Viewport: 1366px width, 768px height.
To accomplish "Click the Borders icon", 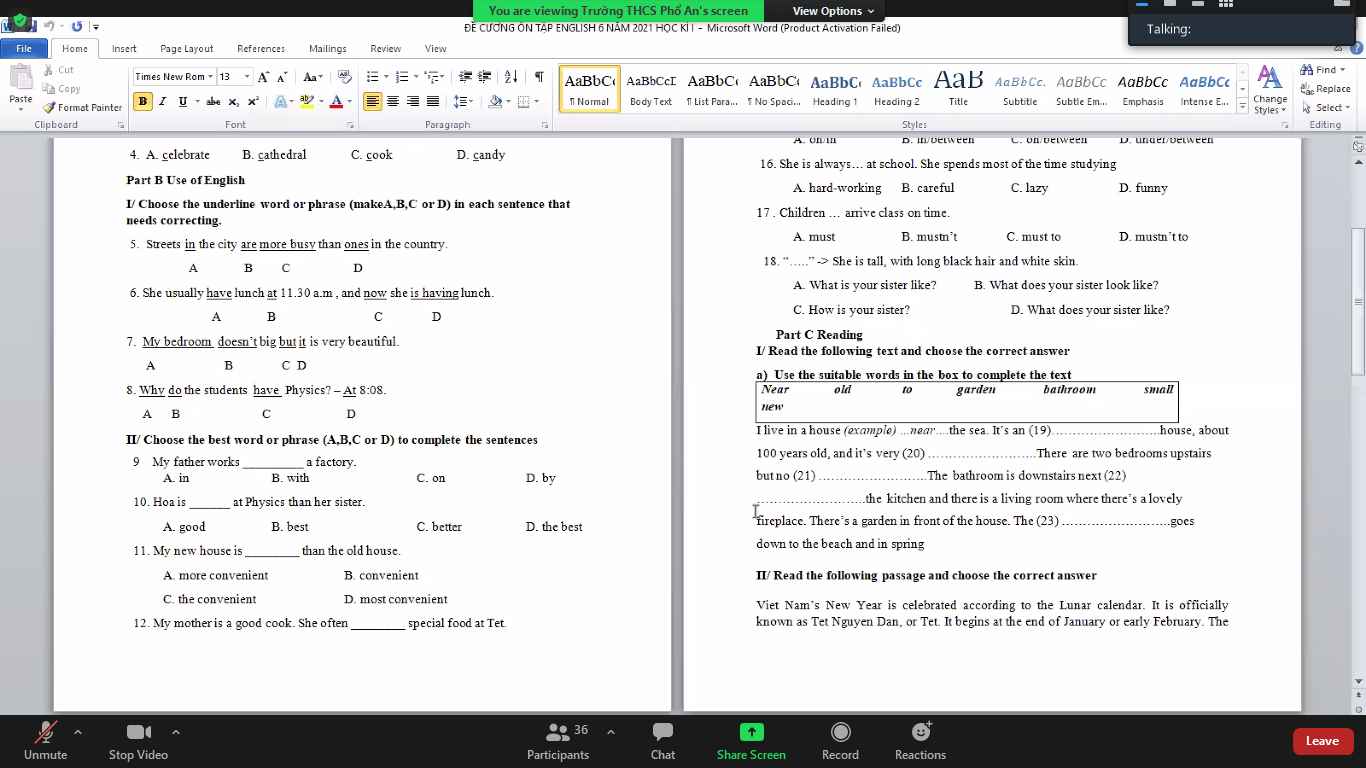I will (524, 101).
